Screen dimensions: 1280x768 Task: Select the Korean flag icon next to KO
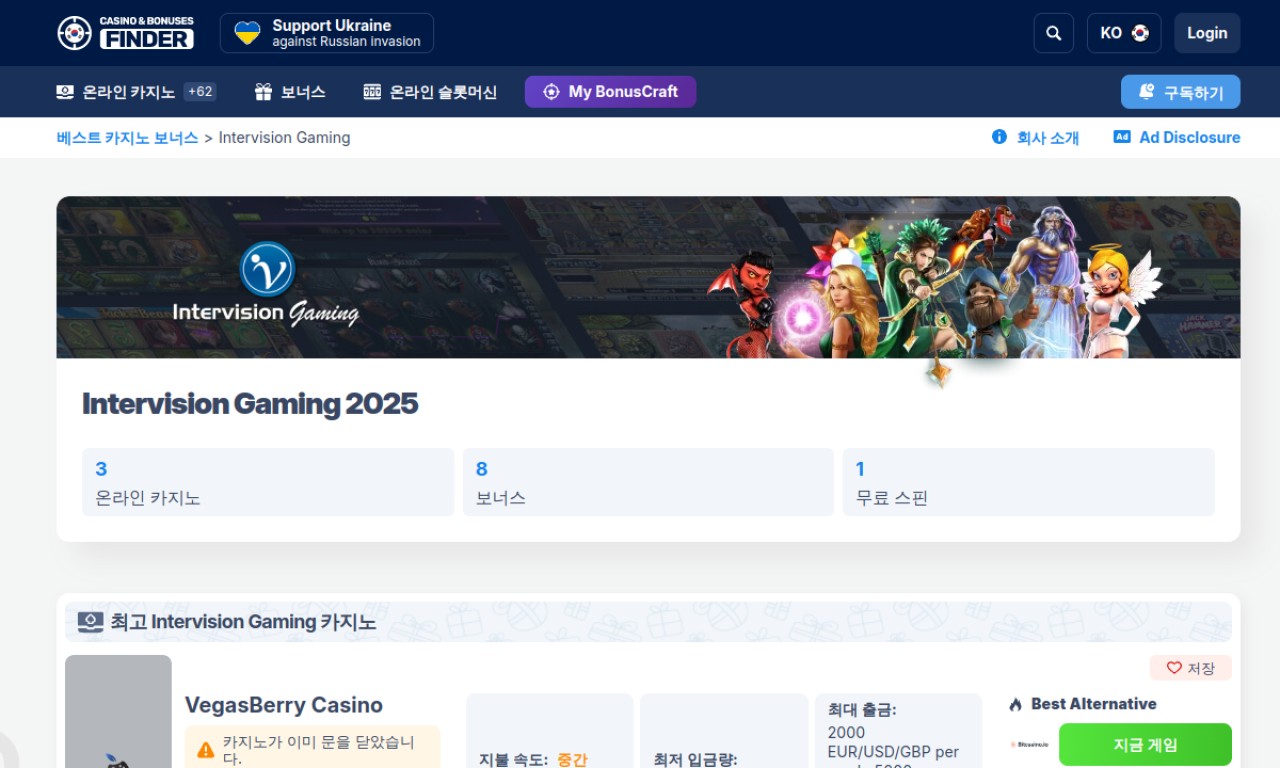click(1140, 33)
